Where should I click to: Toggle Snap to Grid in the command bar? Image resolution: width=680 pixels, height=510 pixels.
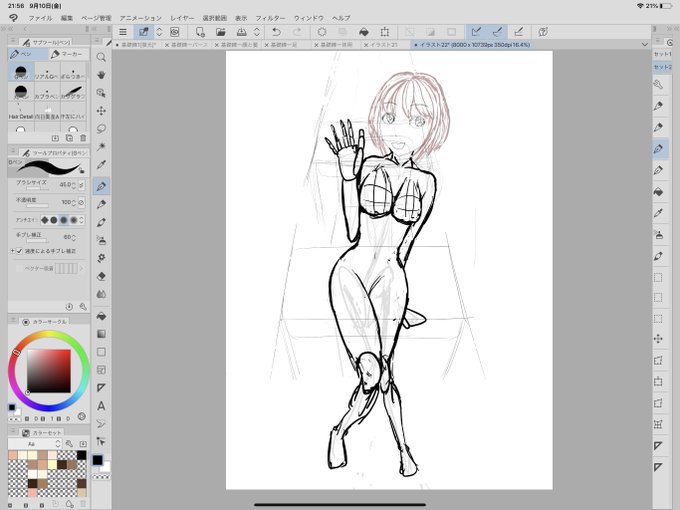(x=519, y=32)
